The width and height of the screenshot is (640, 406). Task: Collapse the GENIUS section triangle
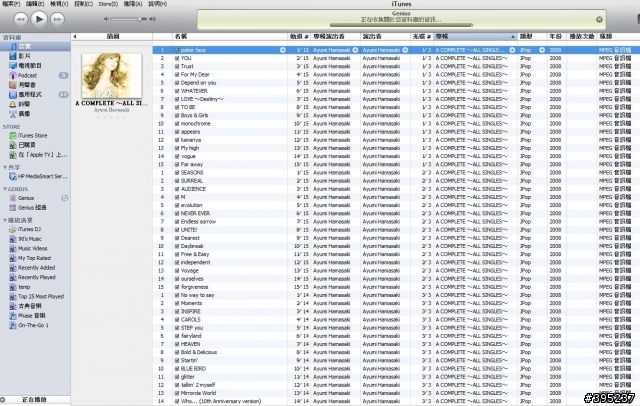point(5,189)
